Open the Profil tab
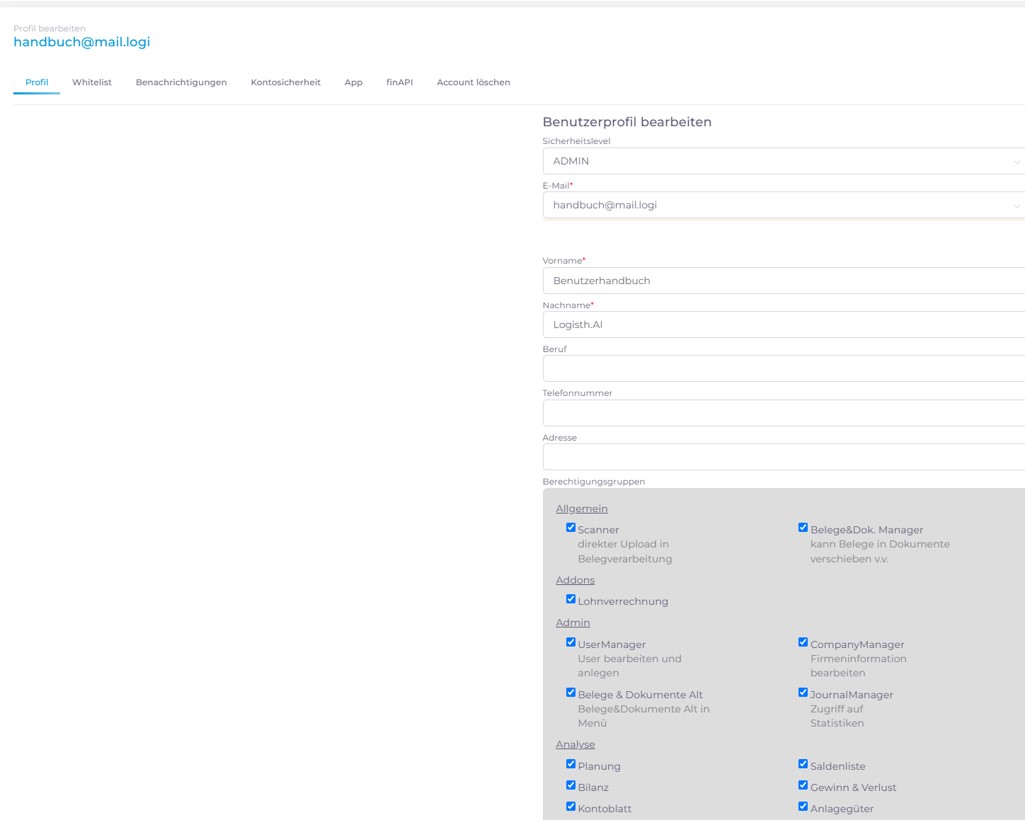This screenshot has width=1027, height=830. pos(37,83)
